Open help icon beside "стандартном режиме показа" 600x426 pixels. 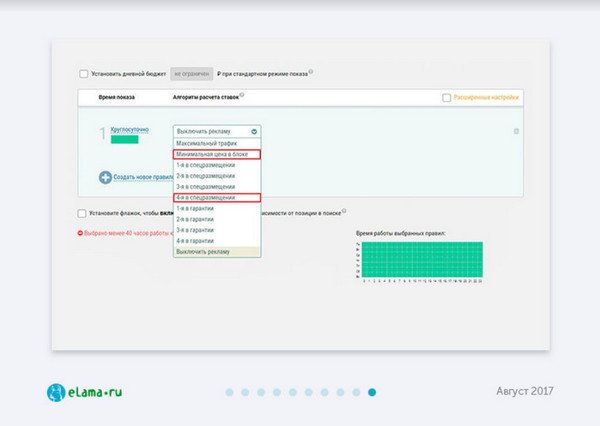tap(311, 71)
